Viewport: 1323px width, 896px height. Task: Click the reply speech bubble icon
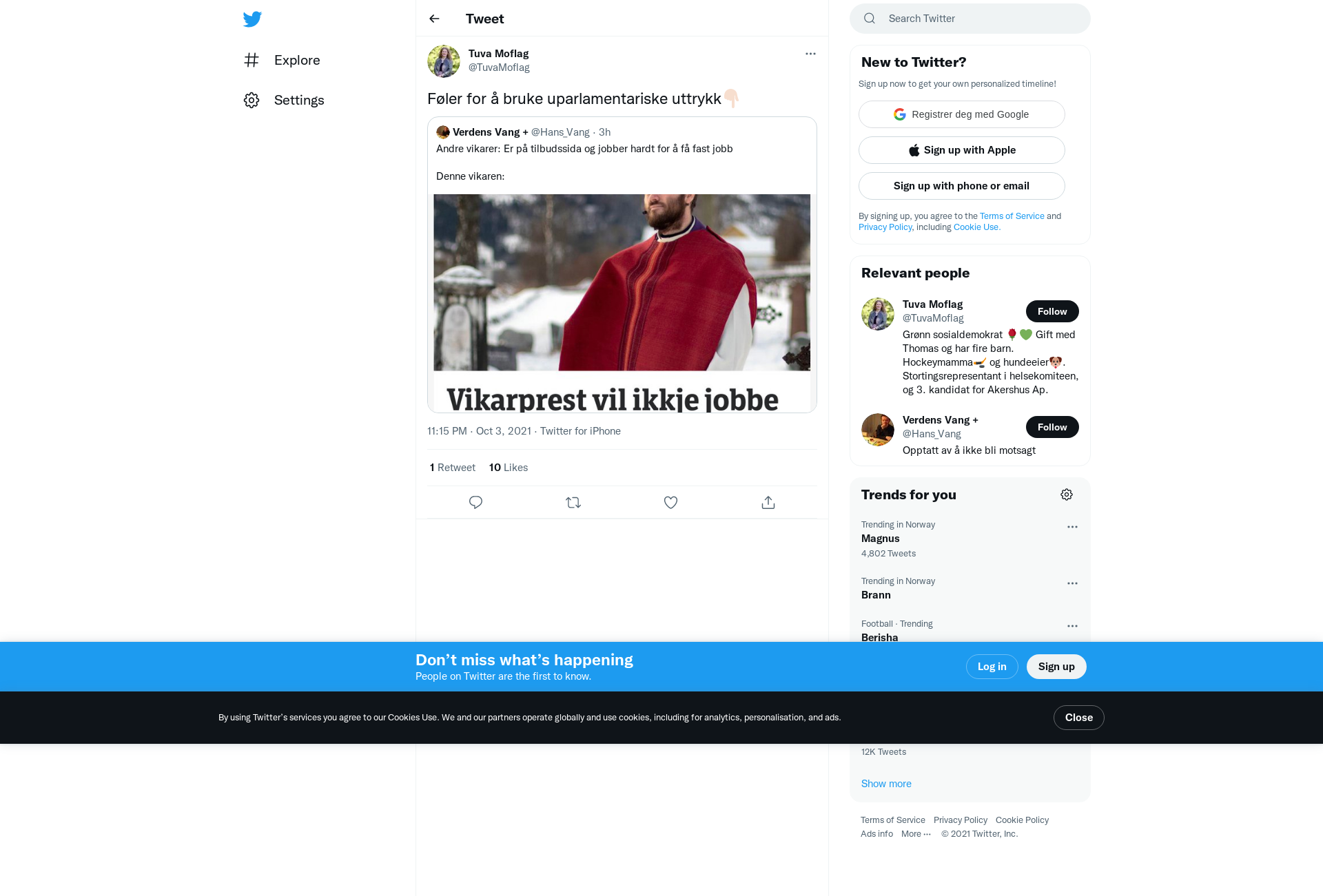tap(475, 503)
